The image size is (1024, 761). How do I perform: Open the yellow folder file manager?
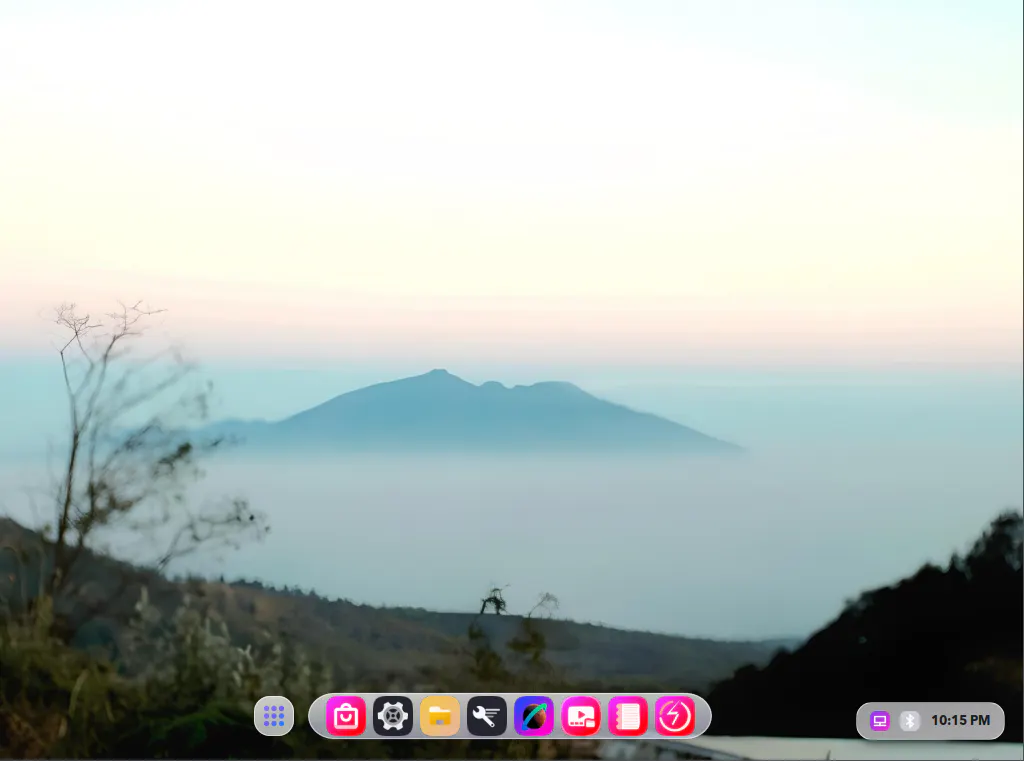(440, 716)
